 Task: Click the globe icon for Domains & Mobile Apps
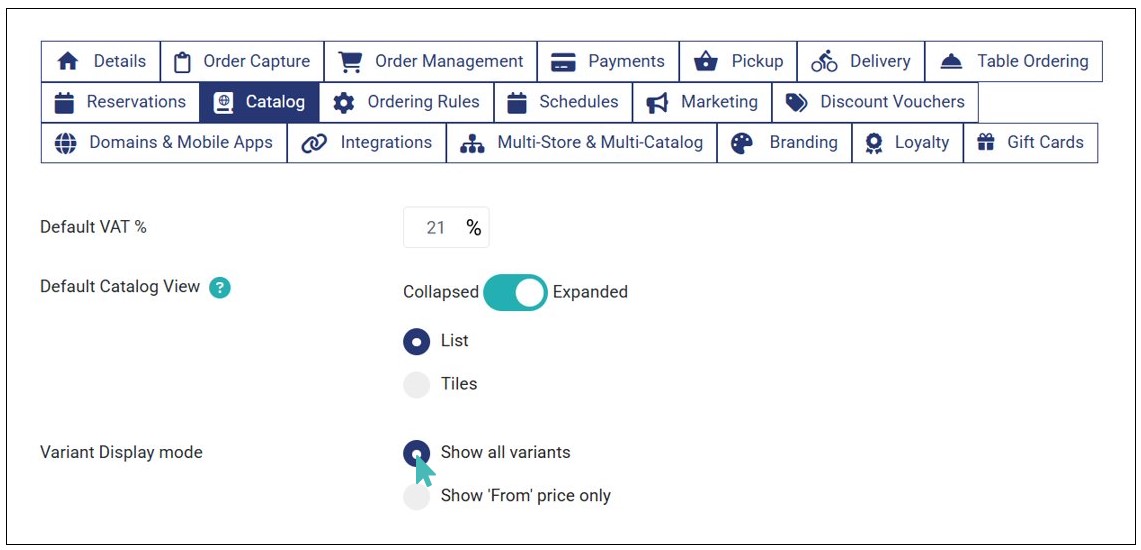coord(65,143)
